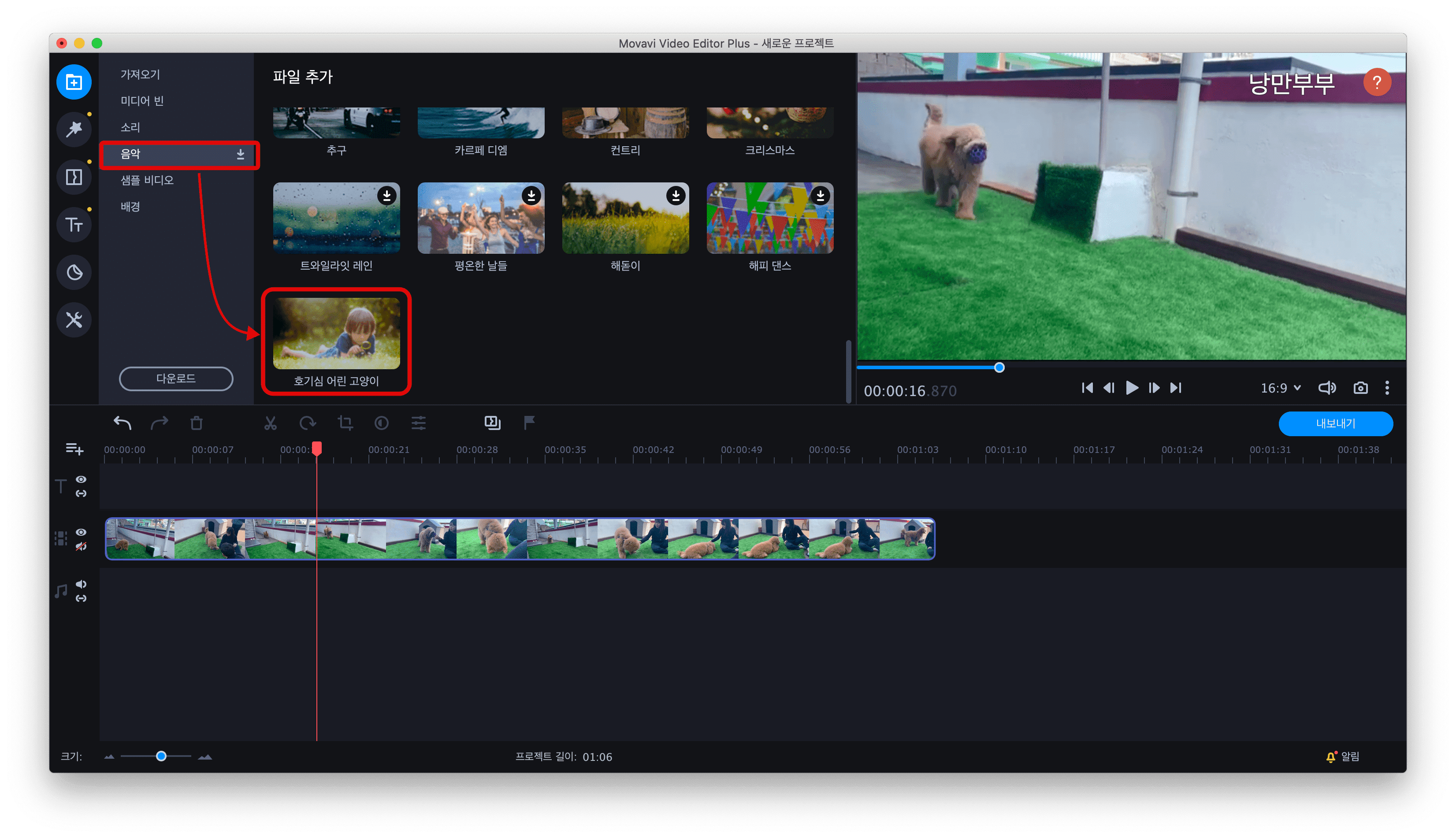Open the 16:9 aspect ratio dropdown

point(1281,388)
